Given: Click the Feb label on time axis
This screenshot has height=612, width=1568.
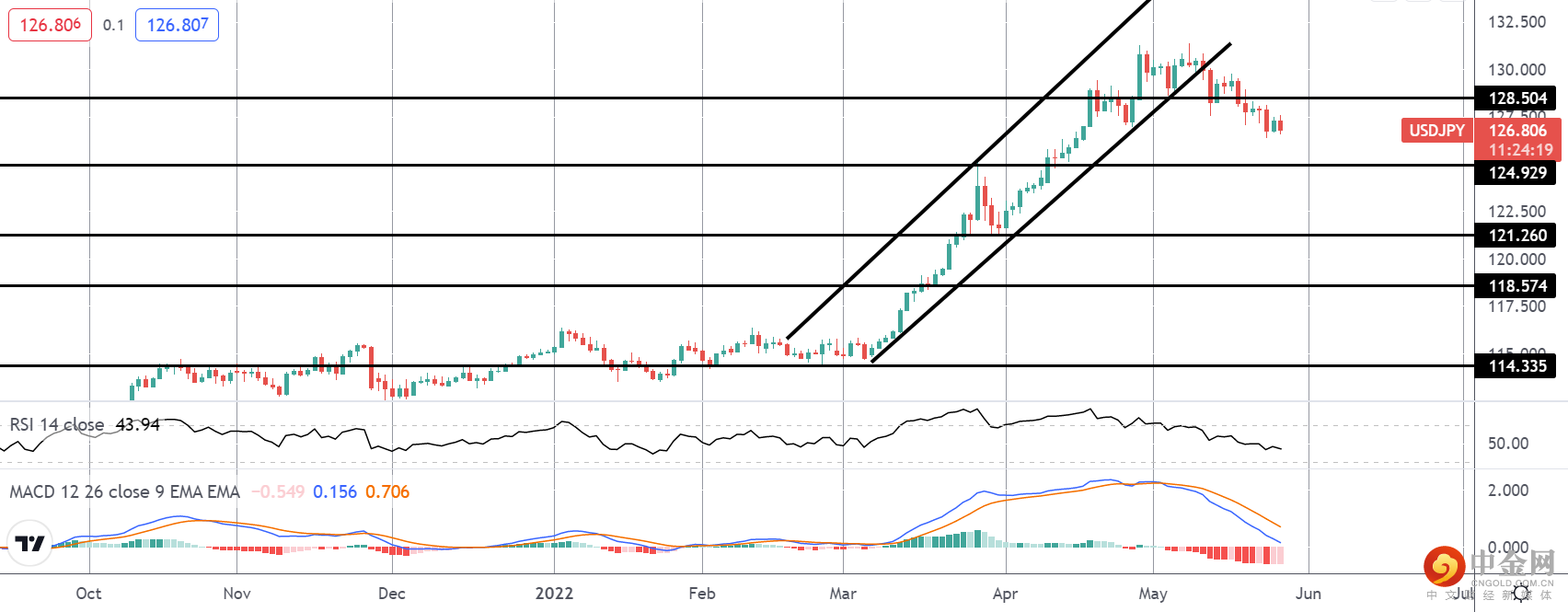Looking at the screenshot, I should (702, 593).
